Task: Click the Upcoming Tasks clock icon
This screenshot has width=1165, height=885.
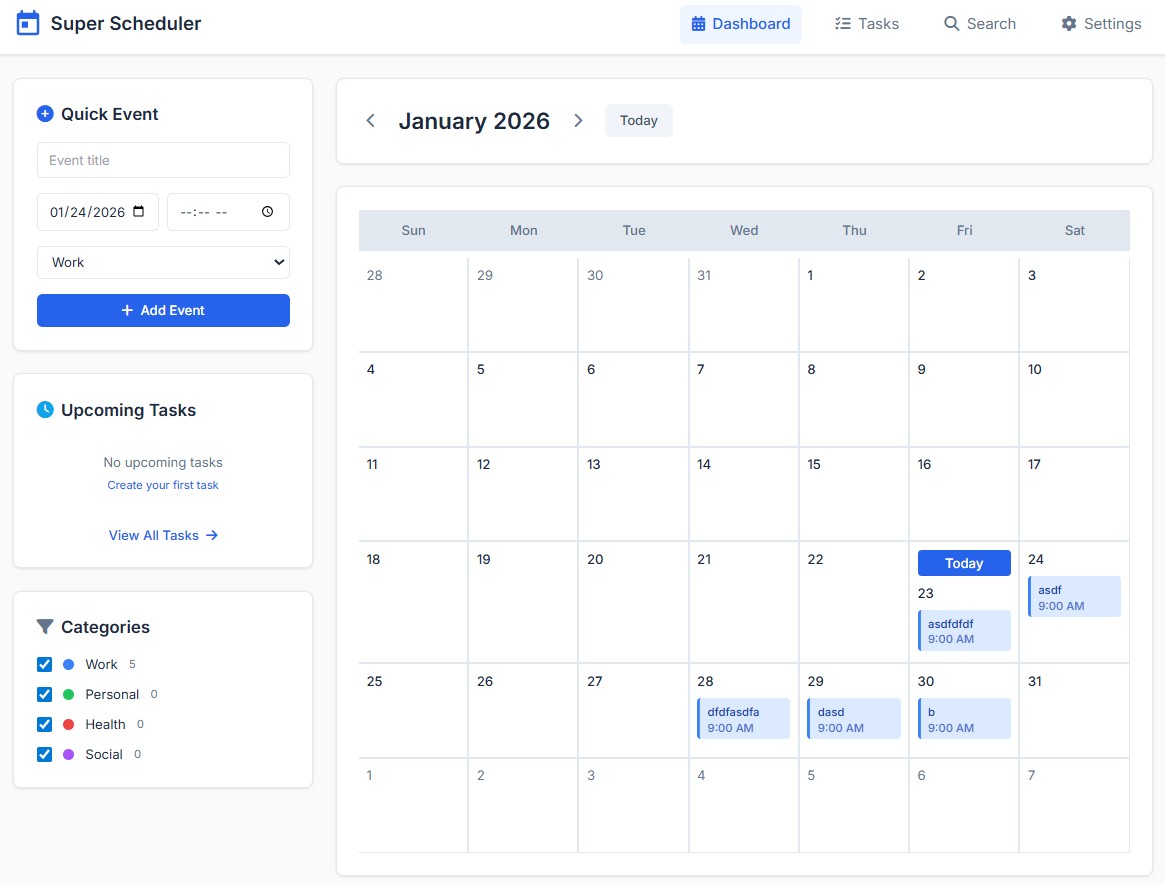Action: pos(45,409)
